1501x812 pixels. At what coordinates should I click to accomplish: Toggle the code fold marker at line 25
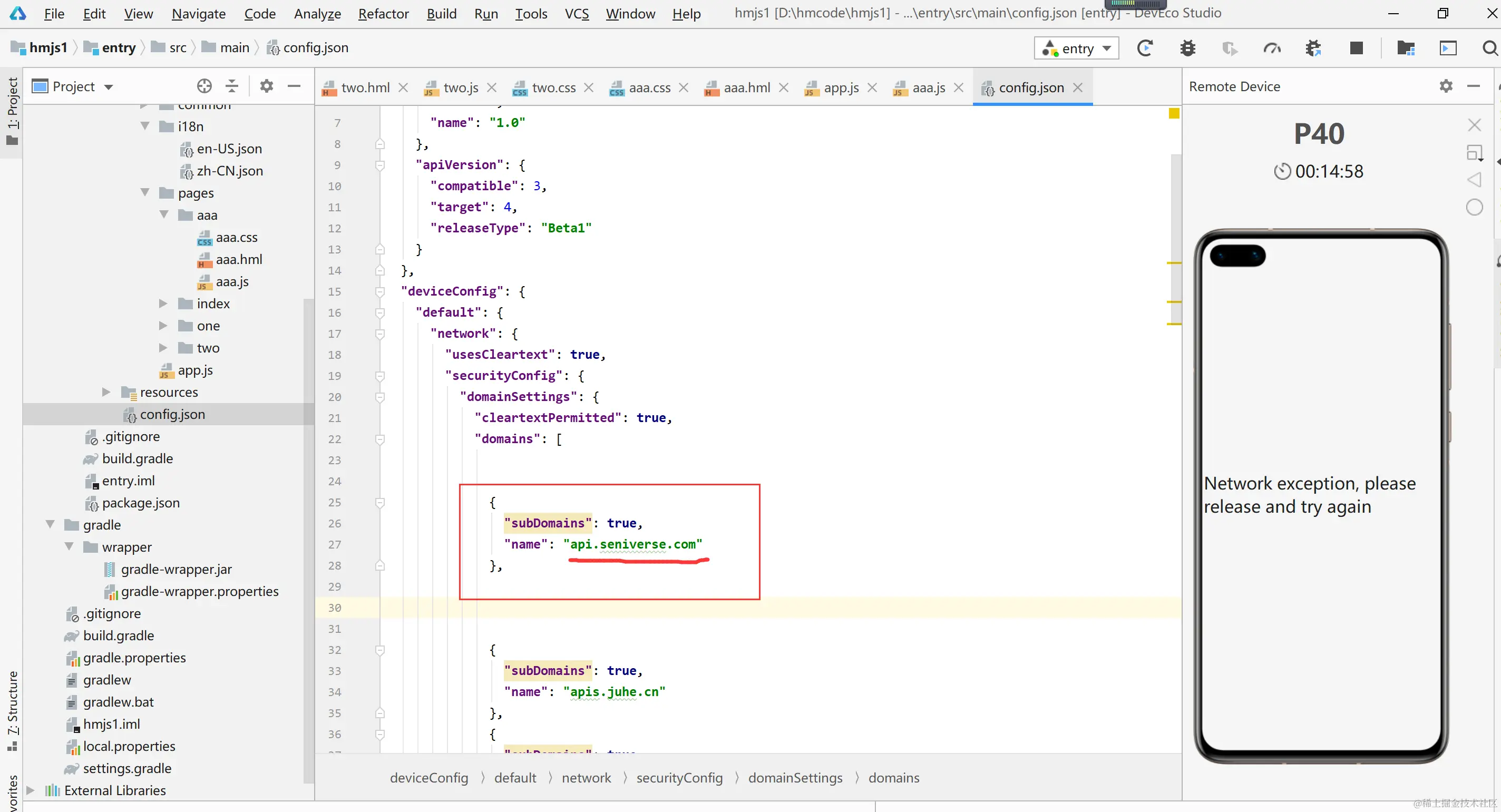click(x=380, y=502)
